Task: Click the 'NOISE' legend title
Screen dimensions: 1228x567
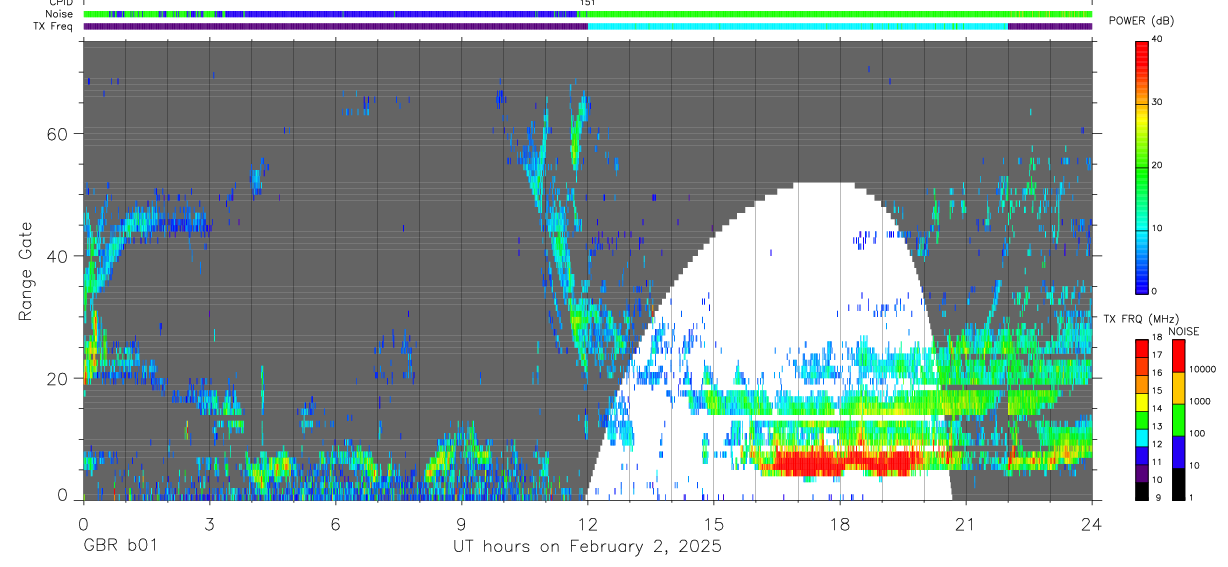Action: click(x=1184, y=332)
